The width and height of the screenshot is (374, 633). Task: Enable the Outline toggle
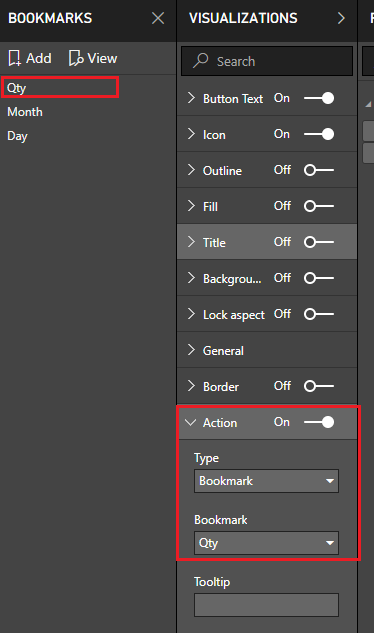[x=319, y=170]
